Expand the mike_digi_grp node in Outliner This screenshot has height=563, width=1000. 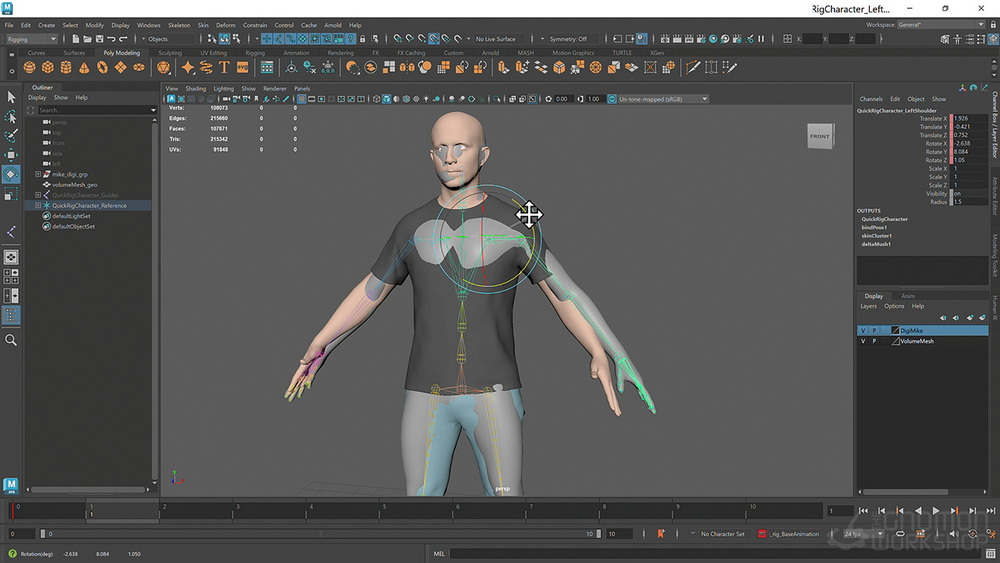pos(38,173)
